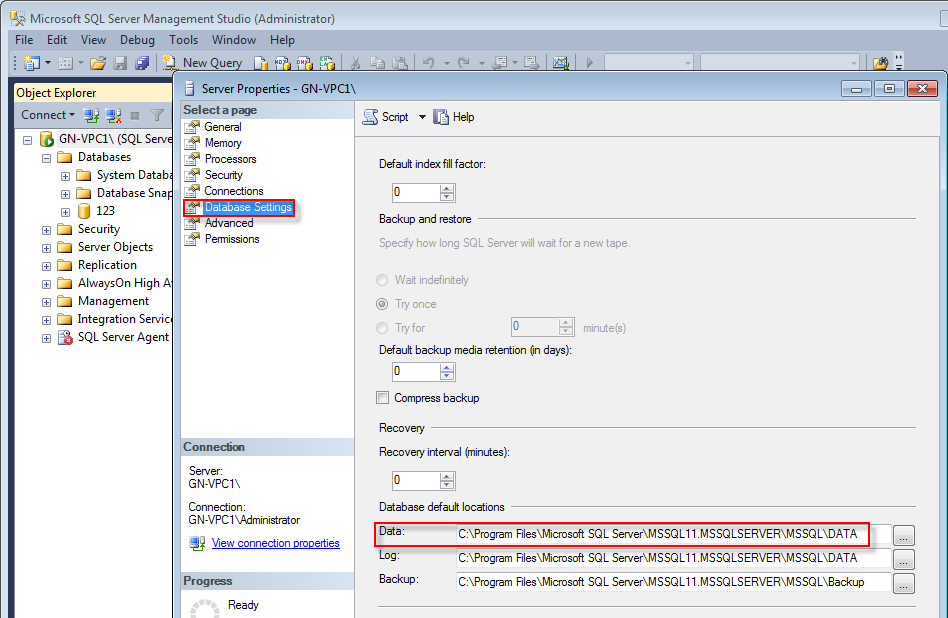Viewport: 948px width, 618px height.
Task: Click the Cut scissors icon
Action: (356, 63)
